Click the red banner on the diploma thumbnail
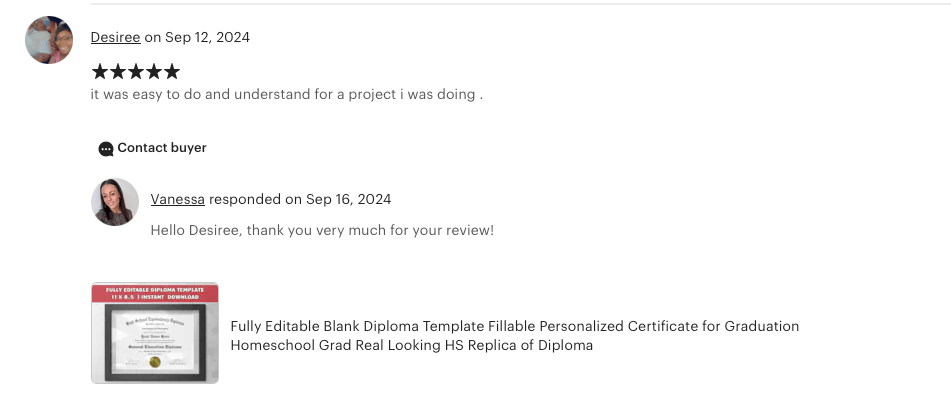 (x=155, y=294)
